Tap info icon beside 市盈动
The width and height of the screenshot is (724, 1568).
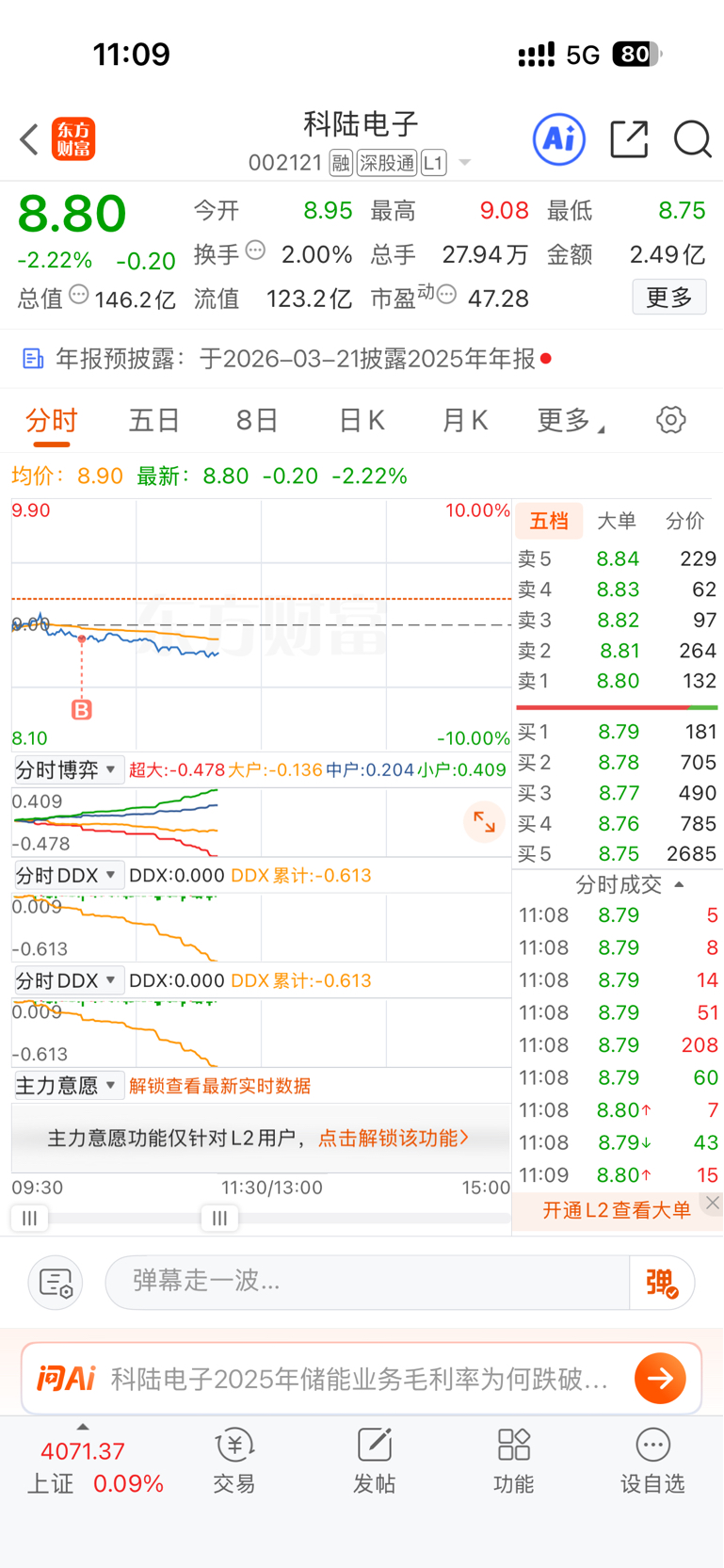click(447, 295)
